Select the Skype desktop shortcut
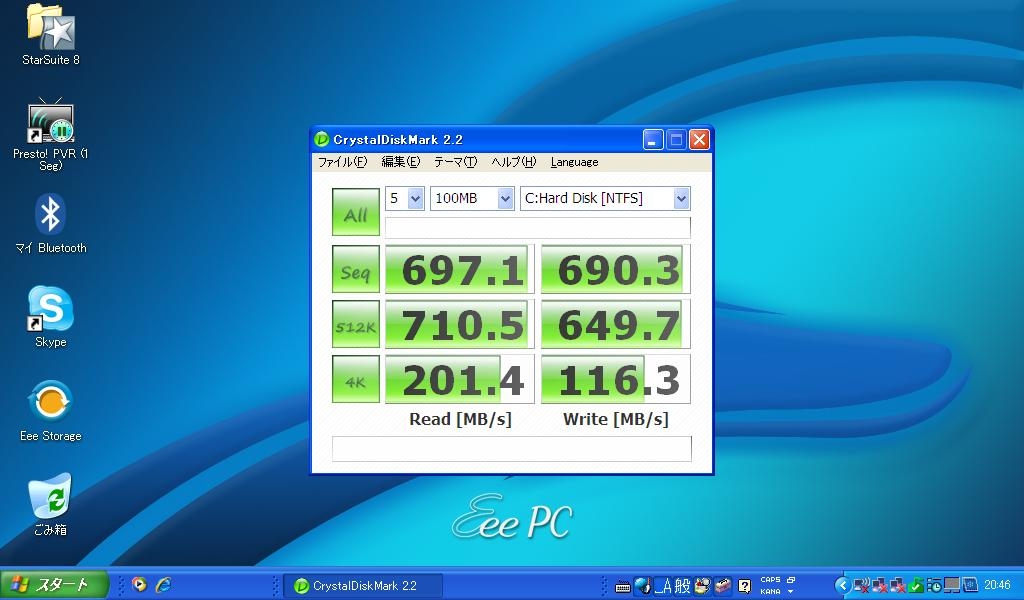This screenshot has height=600, width=1024. (50, 316)
